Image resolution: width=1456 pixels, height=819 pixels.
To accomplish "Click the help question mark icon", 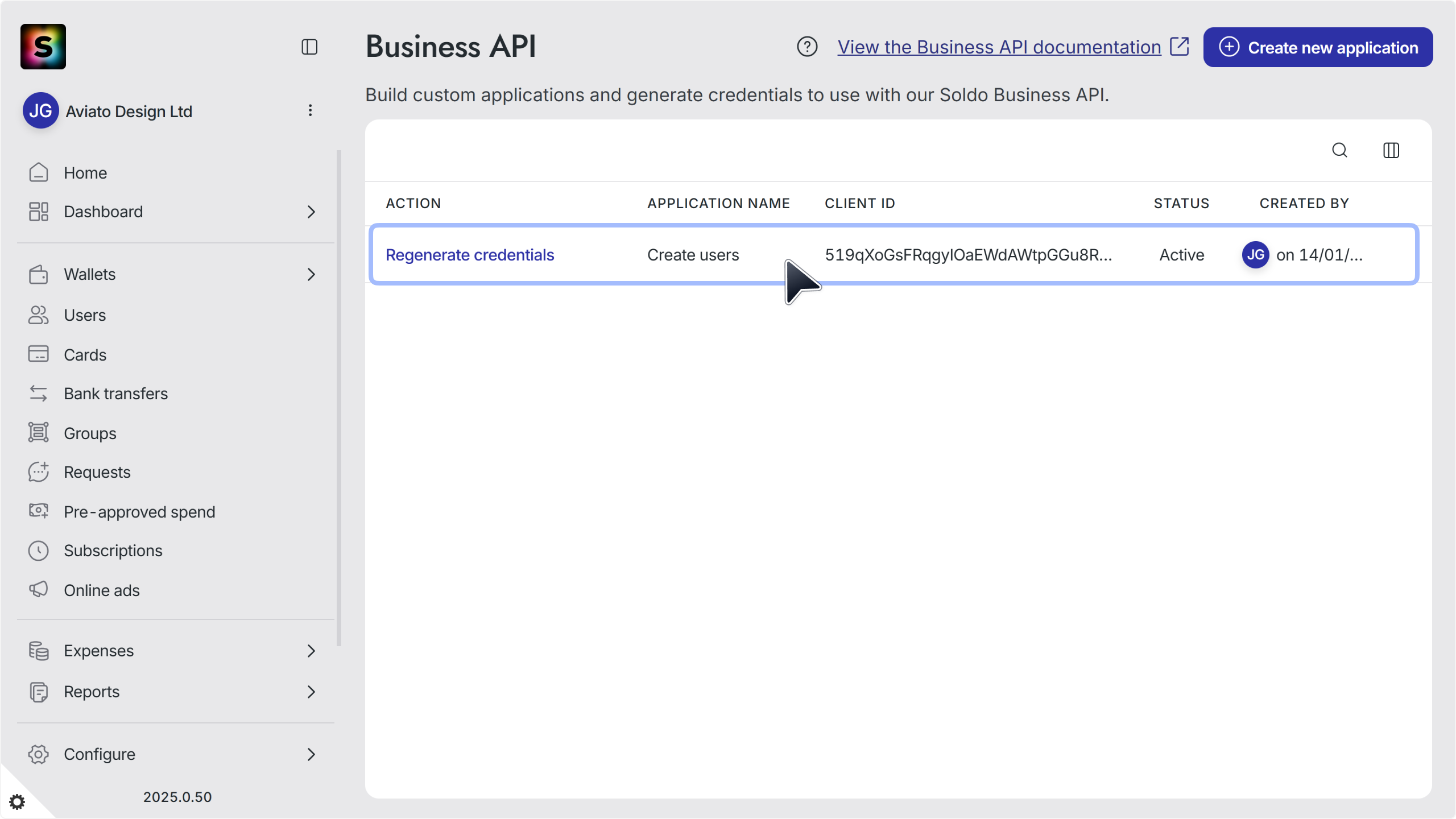I will click(807, 47).
